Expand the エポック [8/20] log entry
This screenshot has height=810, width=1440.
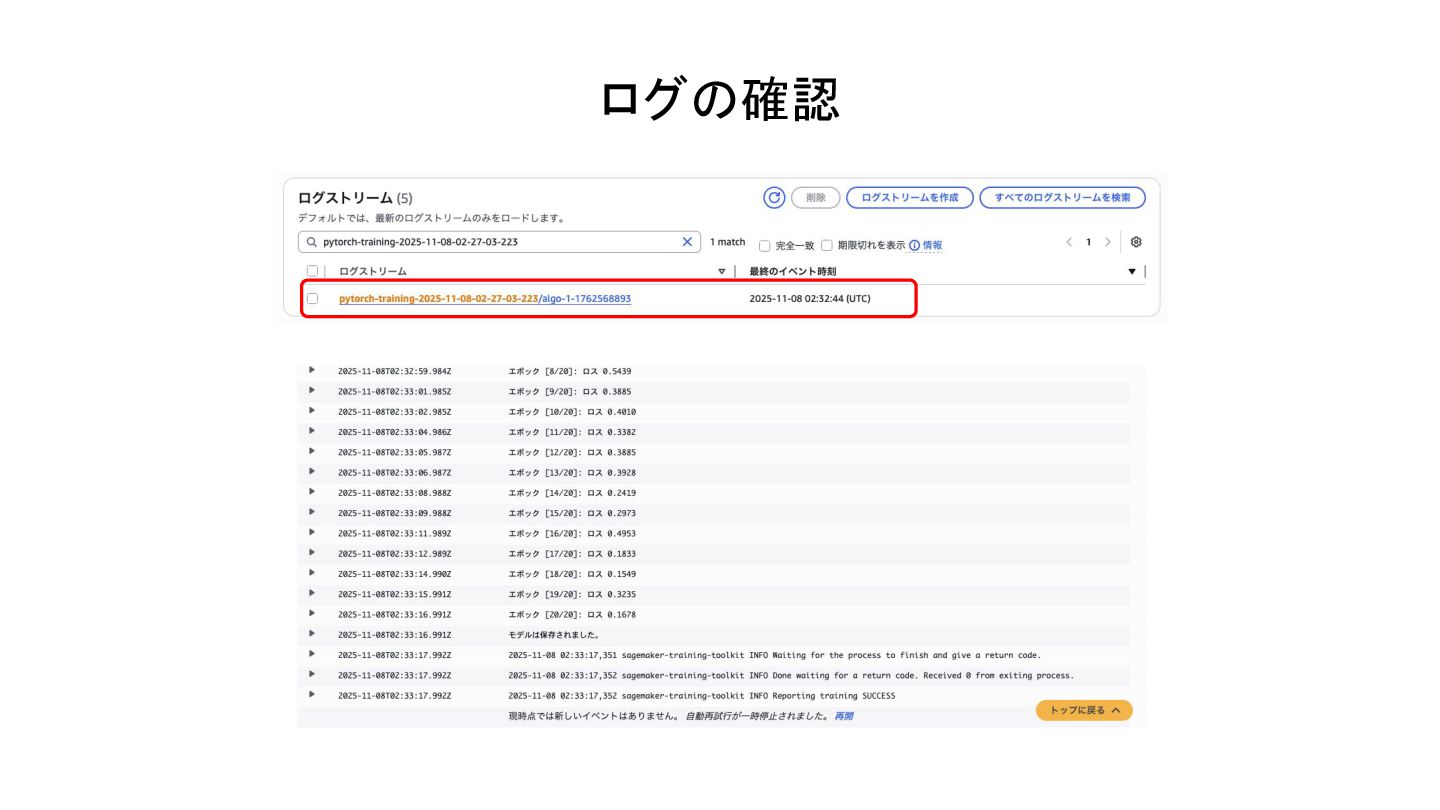312,370
